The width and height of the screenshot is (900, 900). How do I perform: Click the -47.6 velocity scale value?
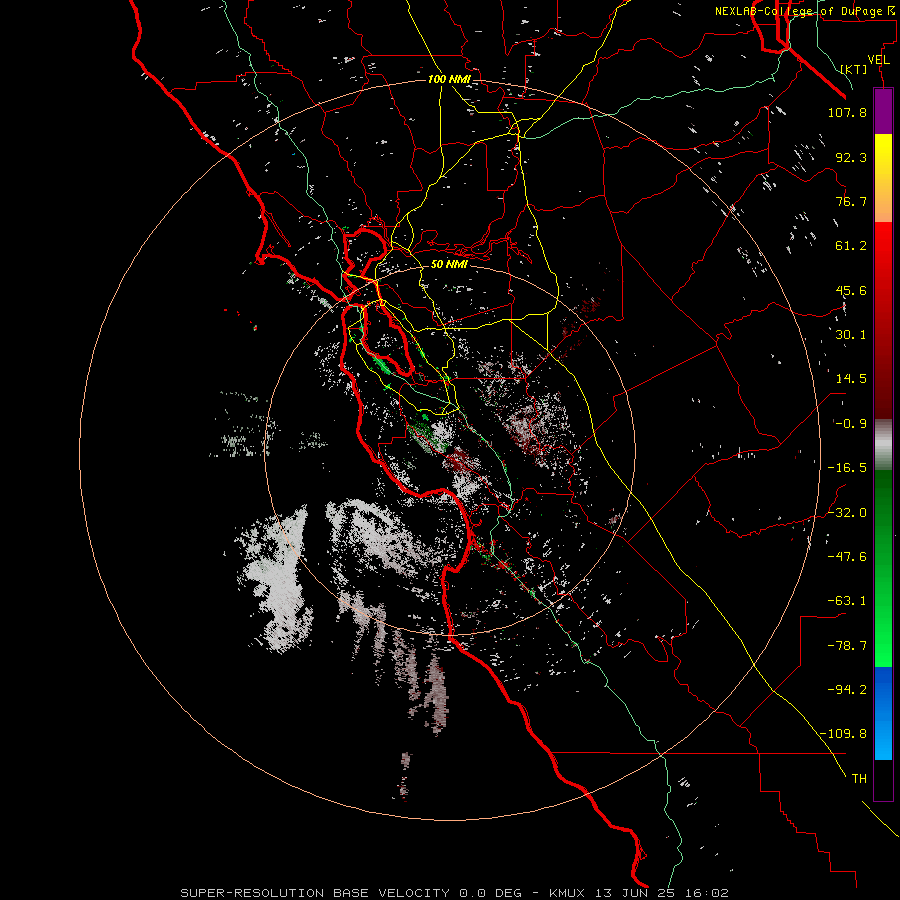(847, 557)
